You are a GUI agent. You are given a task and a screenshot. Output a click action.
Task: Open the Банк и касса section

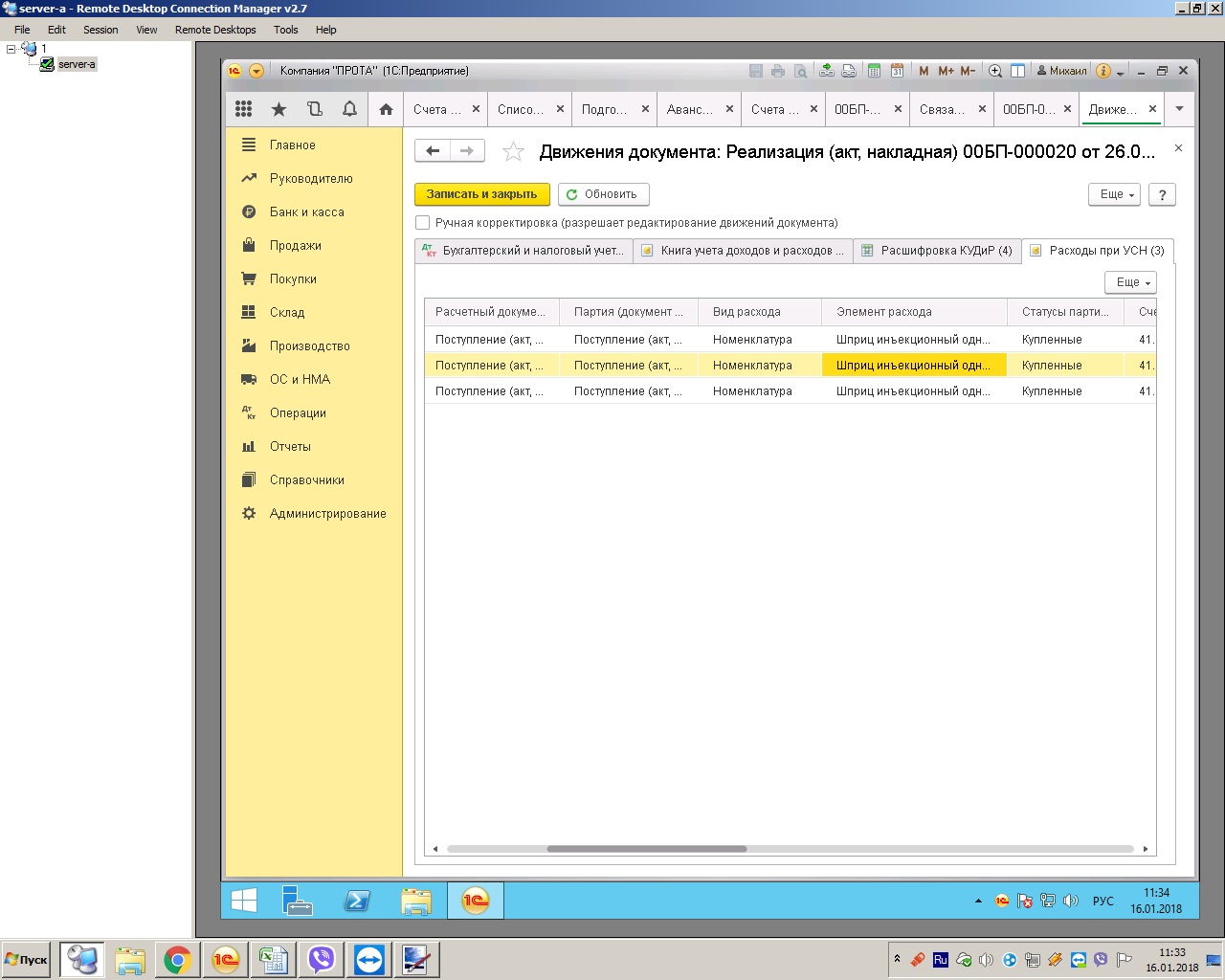(307, 212)
